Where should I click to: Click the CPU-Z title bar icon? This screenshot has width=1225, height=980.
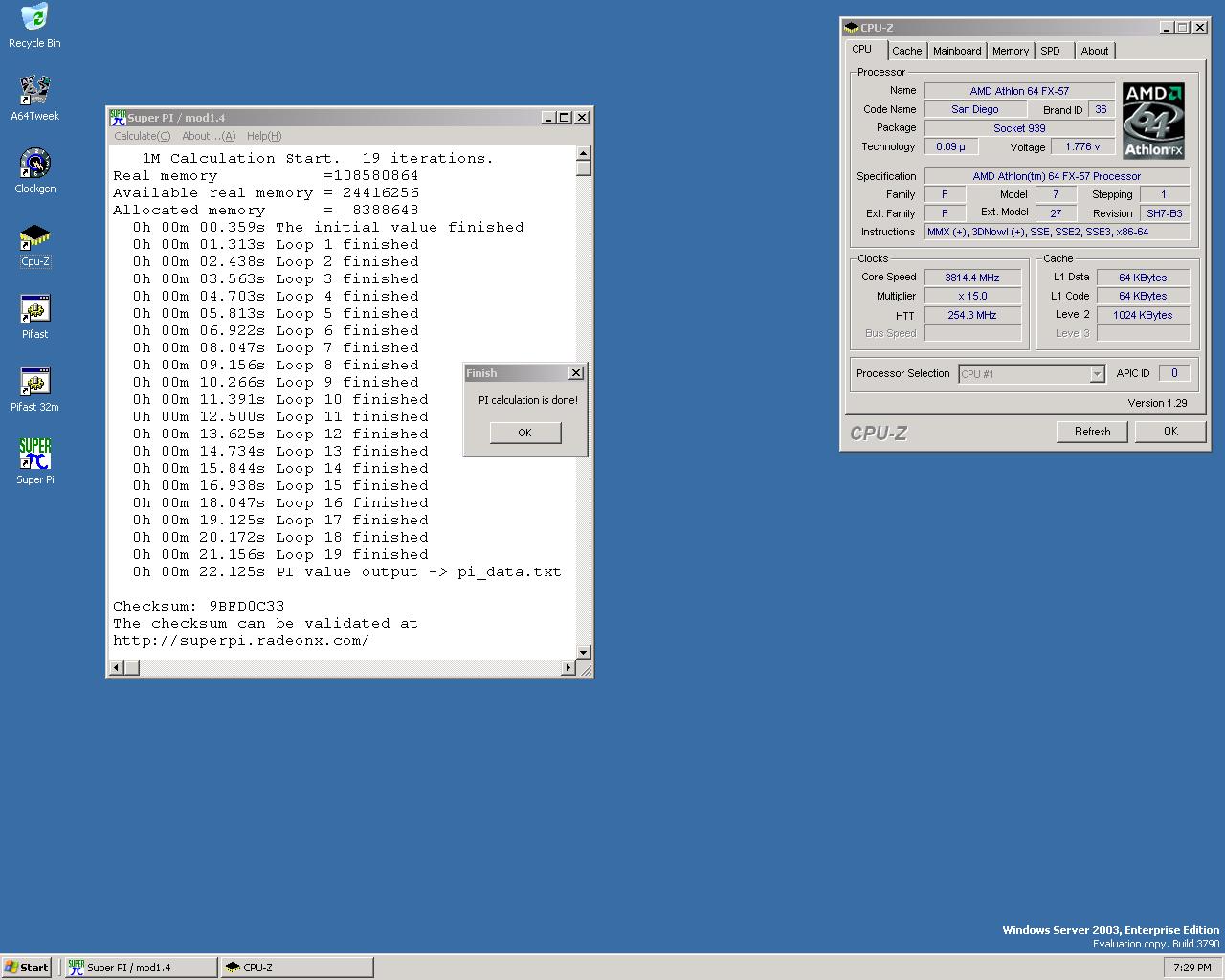click(x=851, y=28)
